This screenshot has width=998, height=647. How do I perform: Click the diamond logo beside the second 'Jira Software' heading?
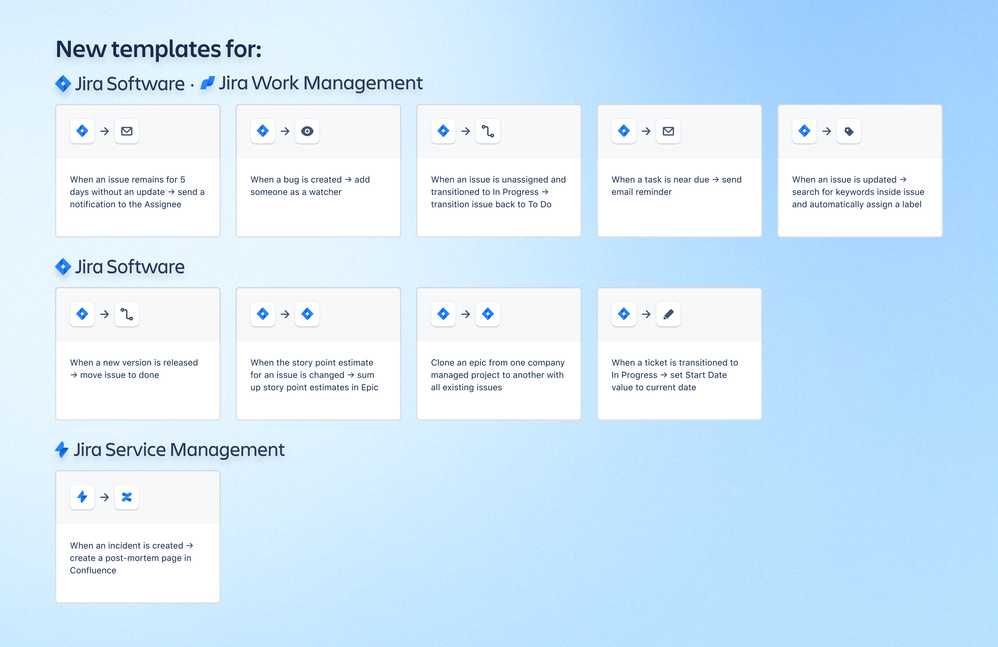coord(63,267)
